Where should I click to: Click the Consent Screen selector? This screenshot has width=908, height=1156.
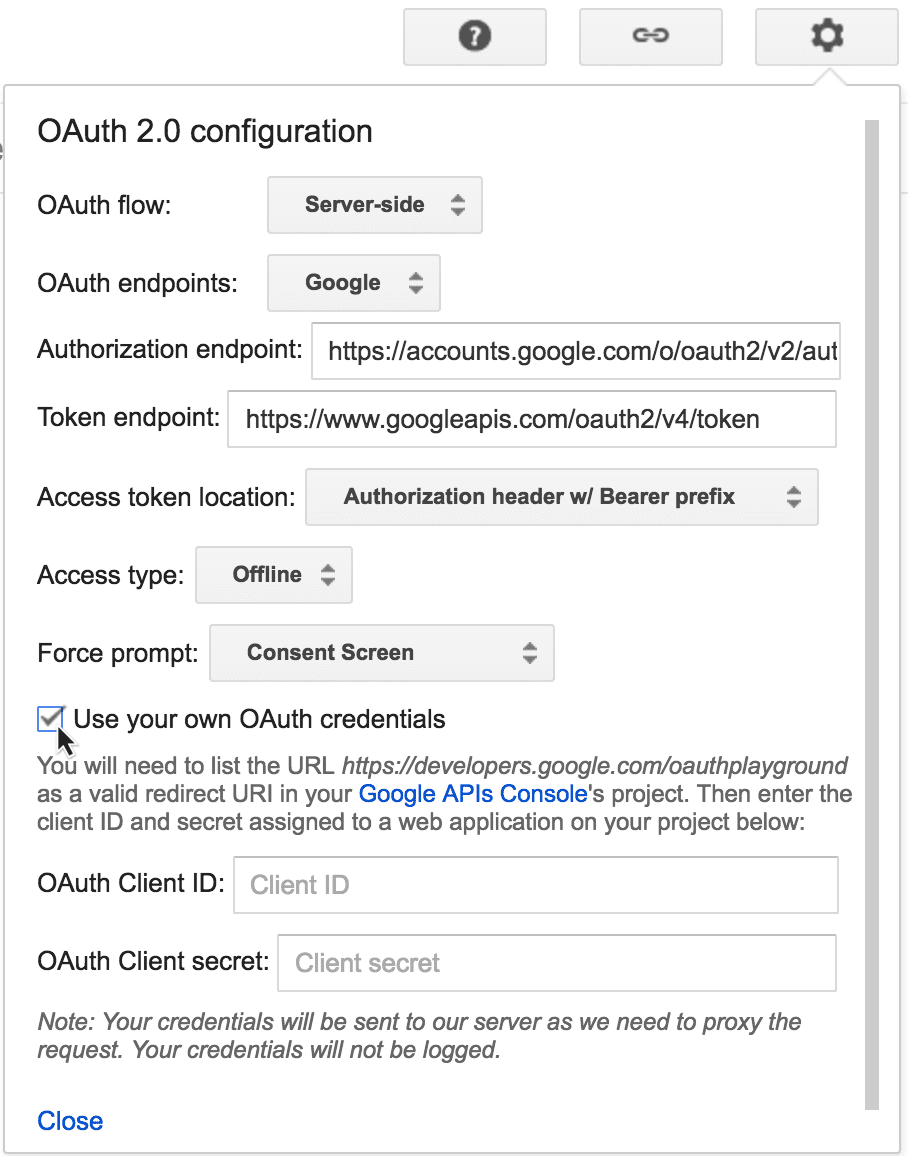pyautogui.click(x=381, y=653)
